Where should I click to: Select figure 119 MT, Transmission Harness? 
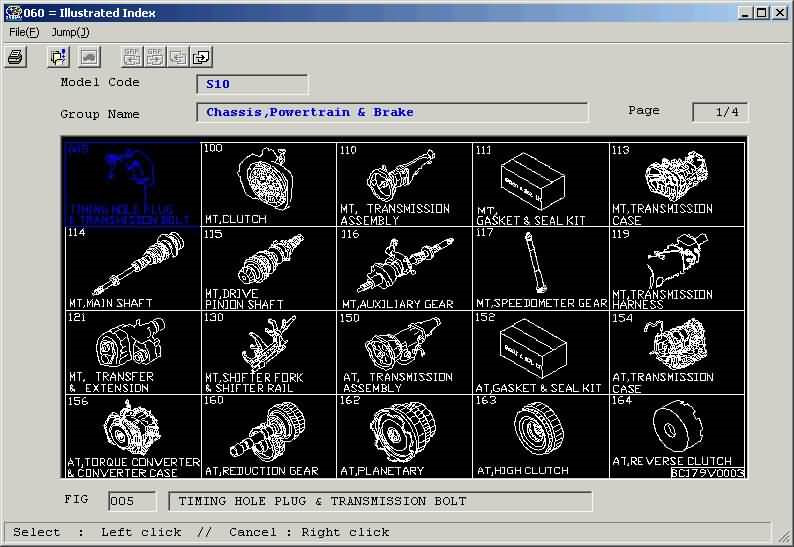tap(677, 268)
